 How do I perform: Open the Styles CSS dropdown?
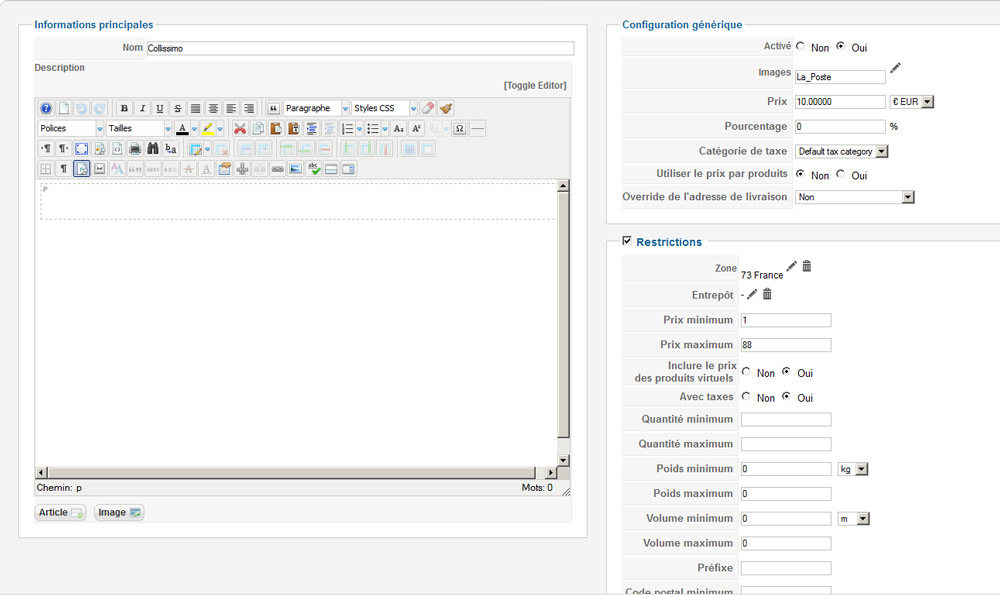pyautogui.click(x=385, y=108)
